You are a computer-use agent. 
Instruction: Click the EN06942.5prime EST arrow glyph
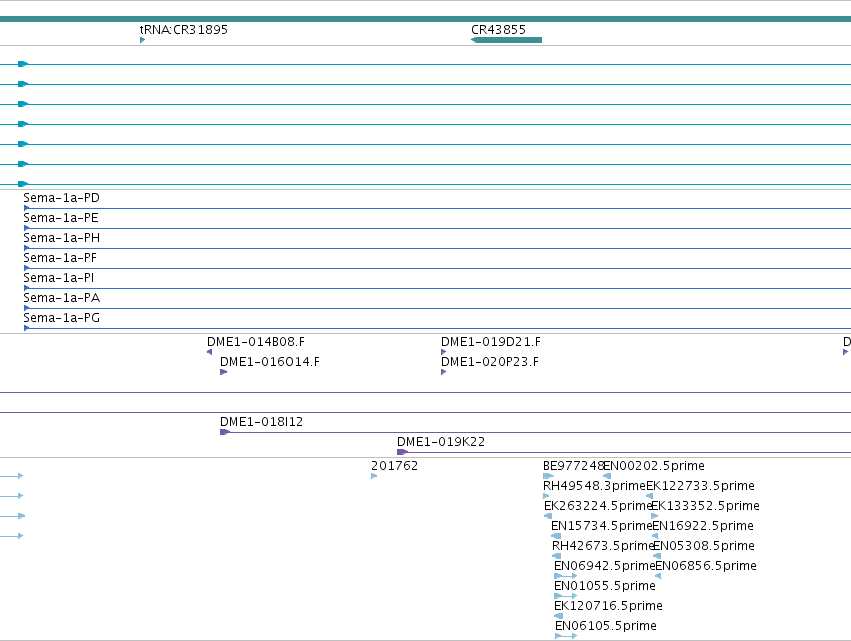click(x=566, y=576)
